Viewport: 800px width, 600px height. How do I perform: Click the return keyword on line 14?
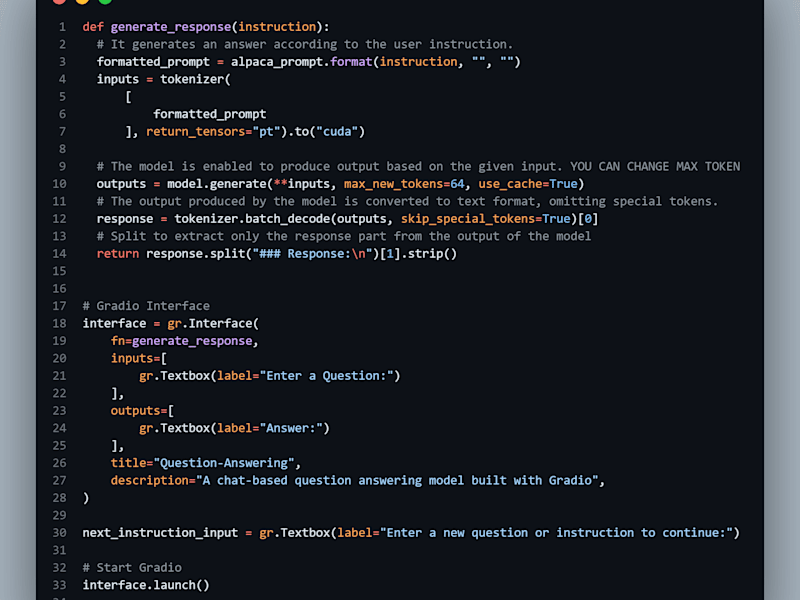coord(118,254)
